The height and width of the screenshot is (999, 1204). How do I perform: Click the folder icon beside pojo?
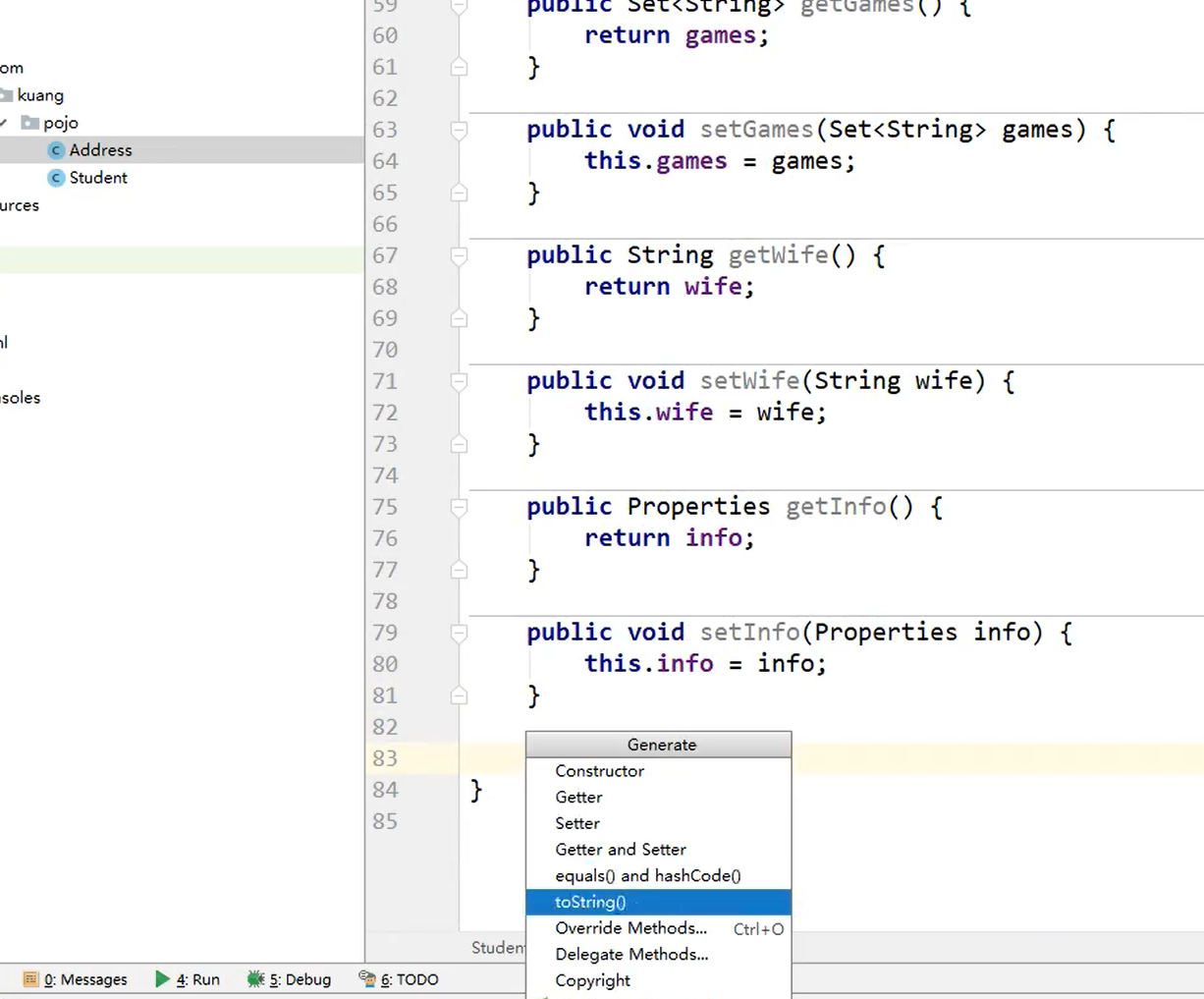(30, 123)
